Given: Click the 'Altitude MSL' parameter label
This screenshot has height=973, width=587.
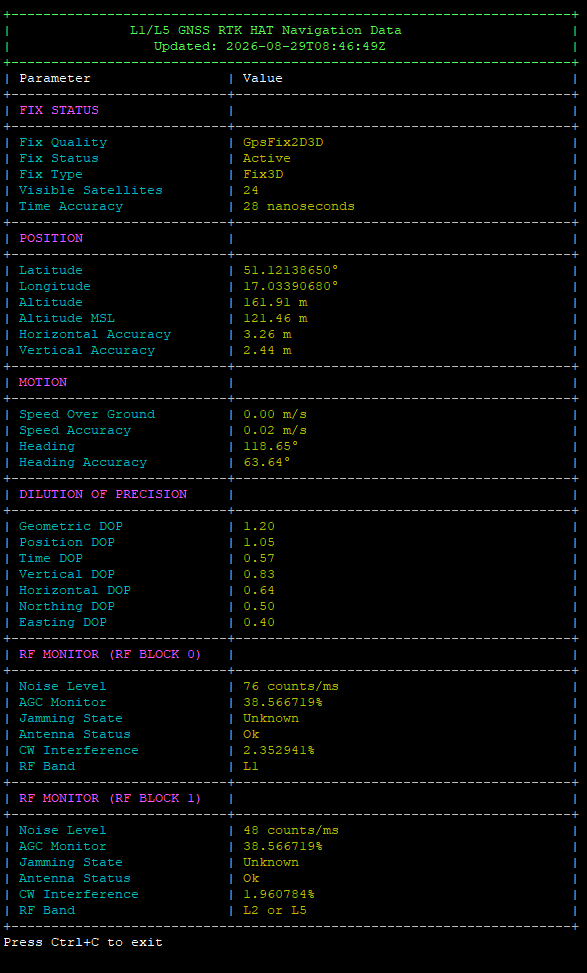Looking at the screenshot, I should click(67, 318).
